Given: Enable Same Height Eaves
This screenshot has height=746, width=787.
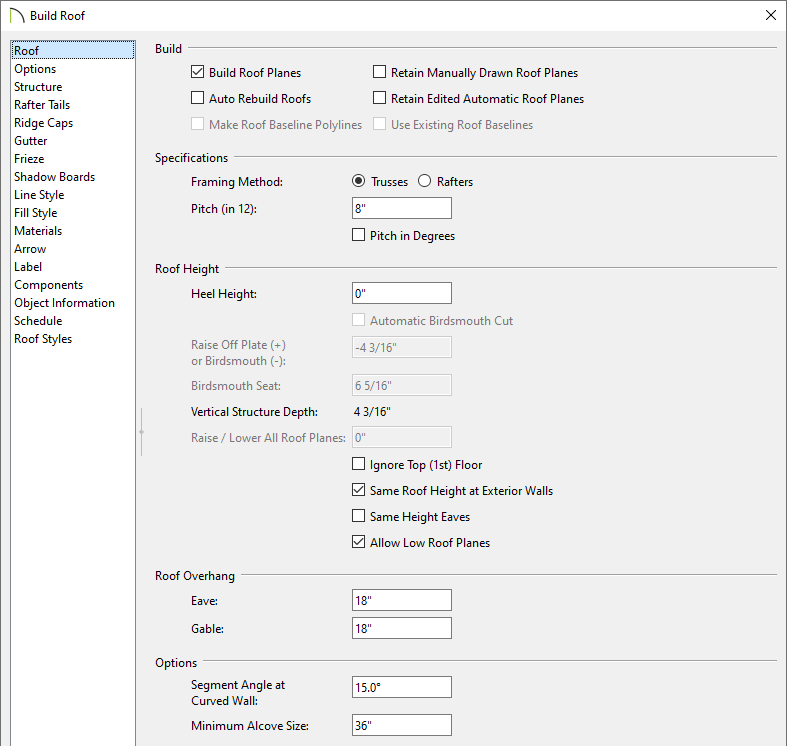Looking at the screenshot, I should click(358, 516).
